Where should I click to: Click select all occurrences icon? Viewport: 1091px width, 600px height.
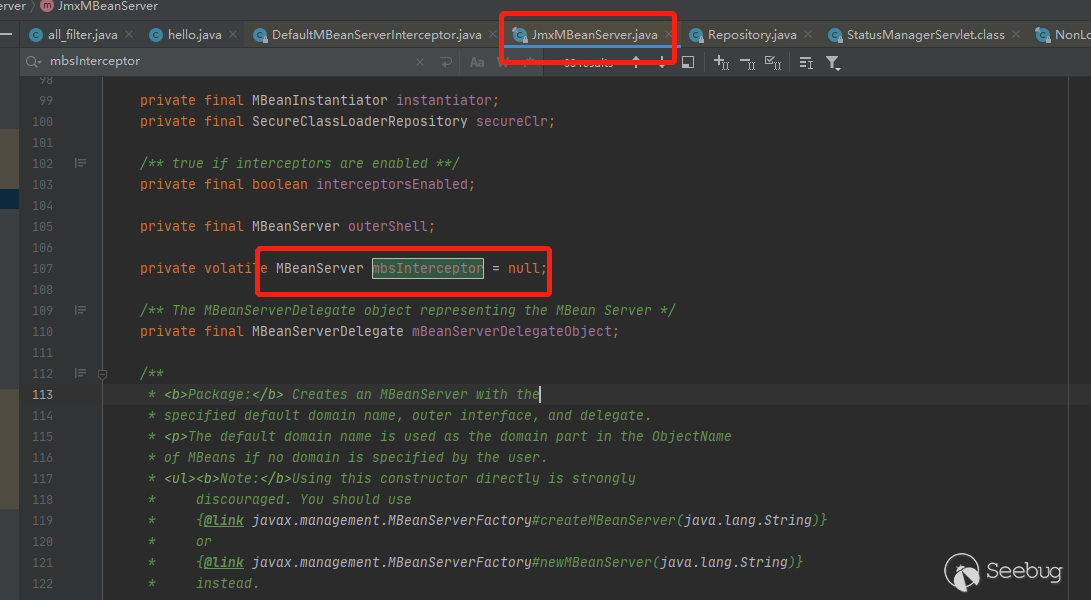pyautogui.click(x=773, y=62)
